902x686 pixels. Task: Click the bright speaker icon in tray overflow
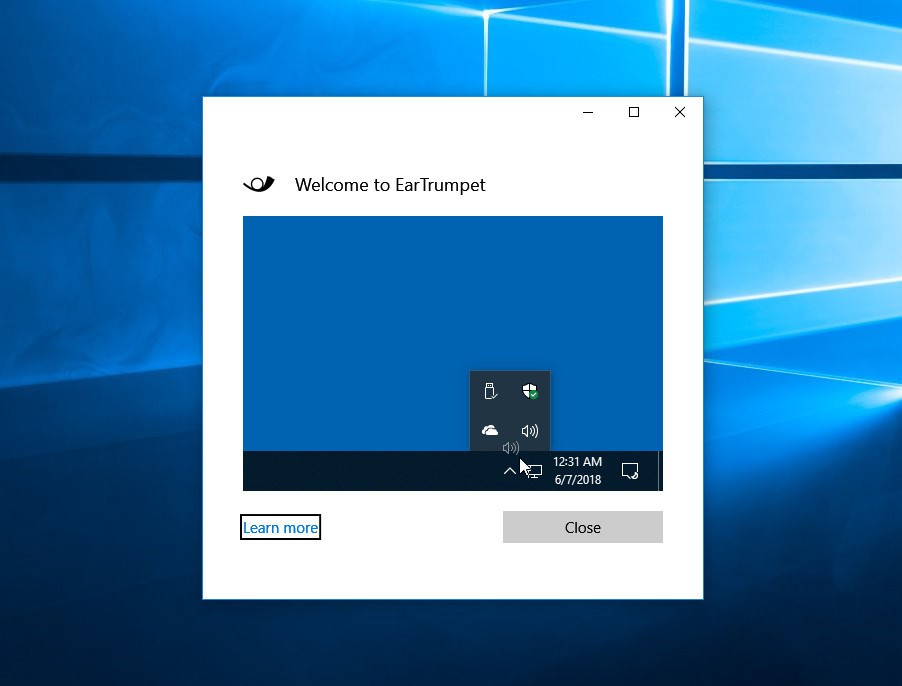tap(530, 431)
